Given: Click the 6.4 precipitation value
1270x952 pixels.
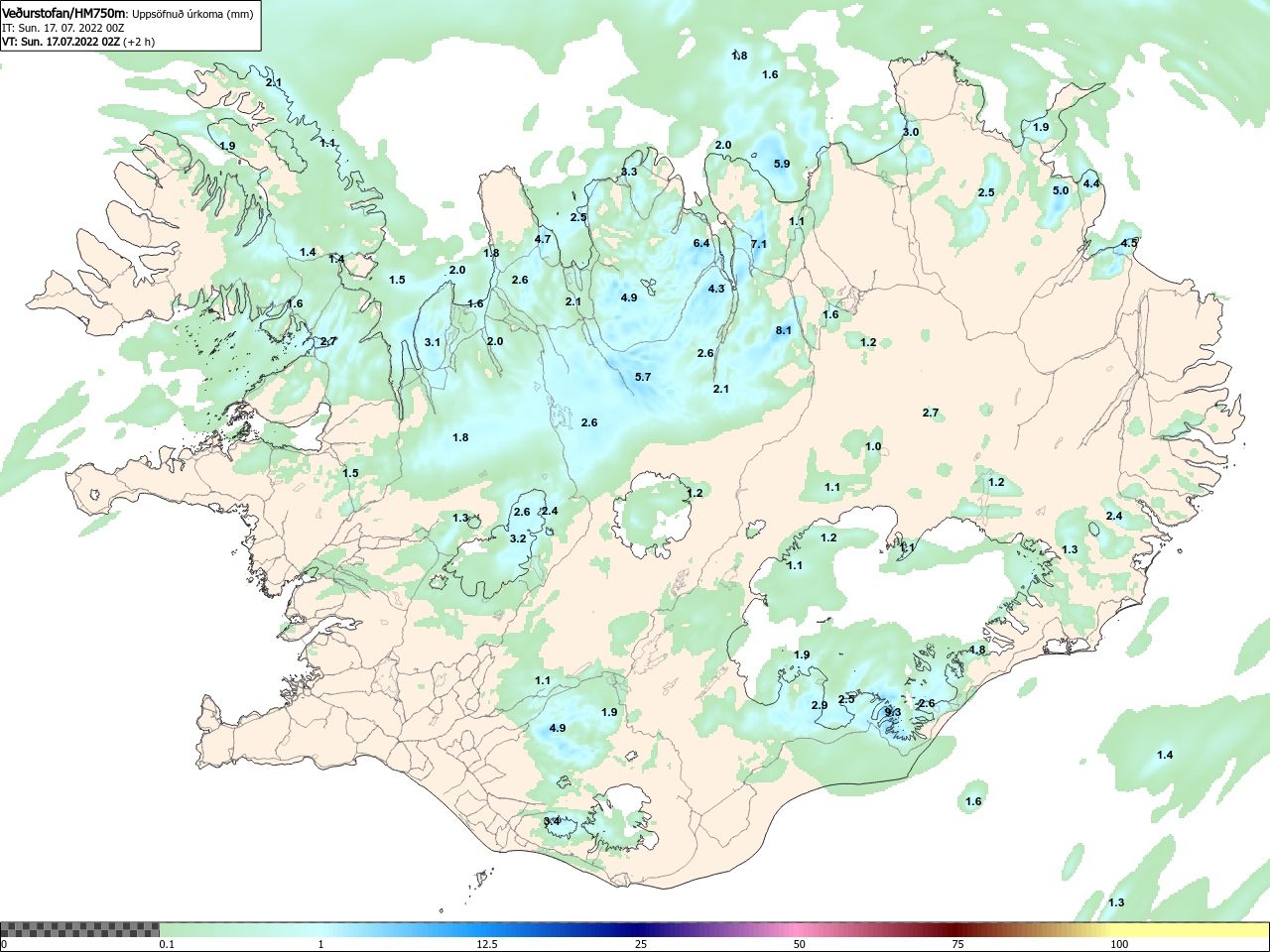Looking at the screenshot, I should [x=701, y=243].
